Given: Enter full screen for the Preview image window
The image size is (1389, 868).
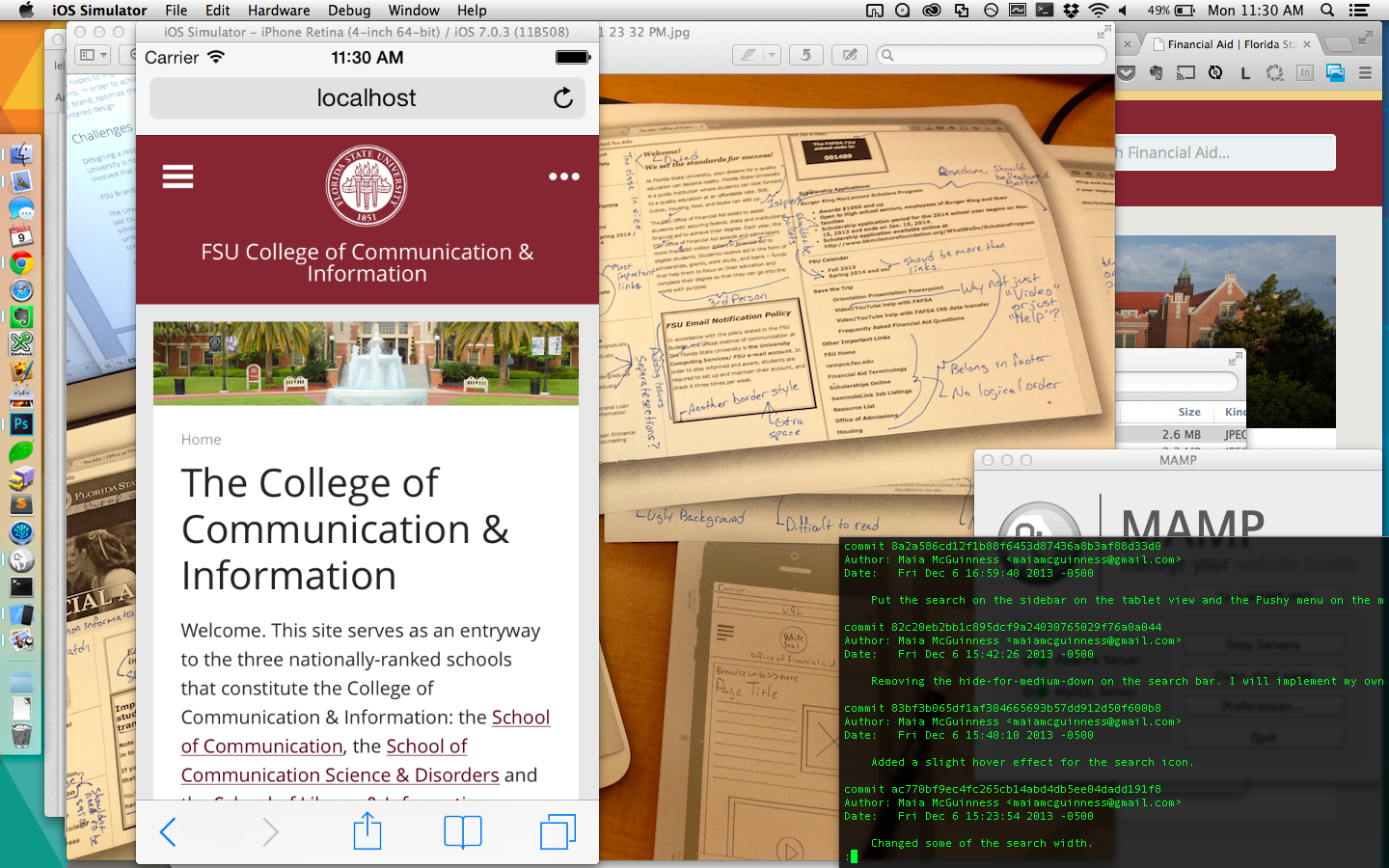Looking at the screenshot, I should pyautogui.click(x=1103, y=33).
